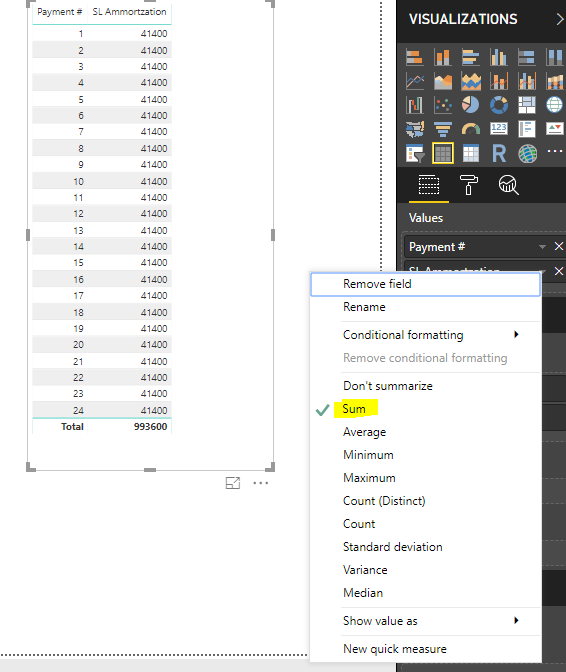Open the Payment # field dropdown arrow
The image size is (566, 672).
(x=542, y=247)
